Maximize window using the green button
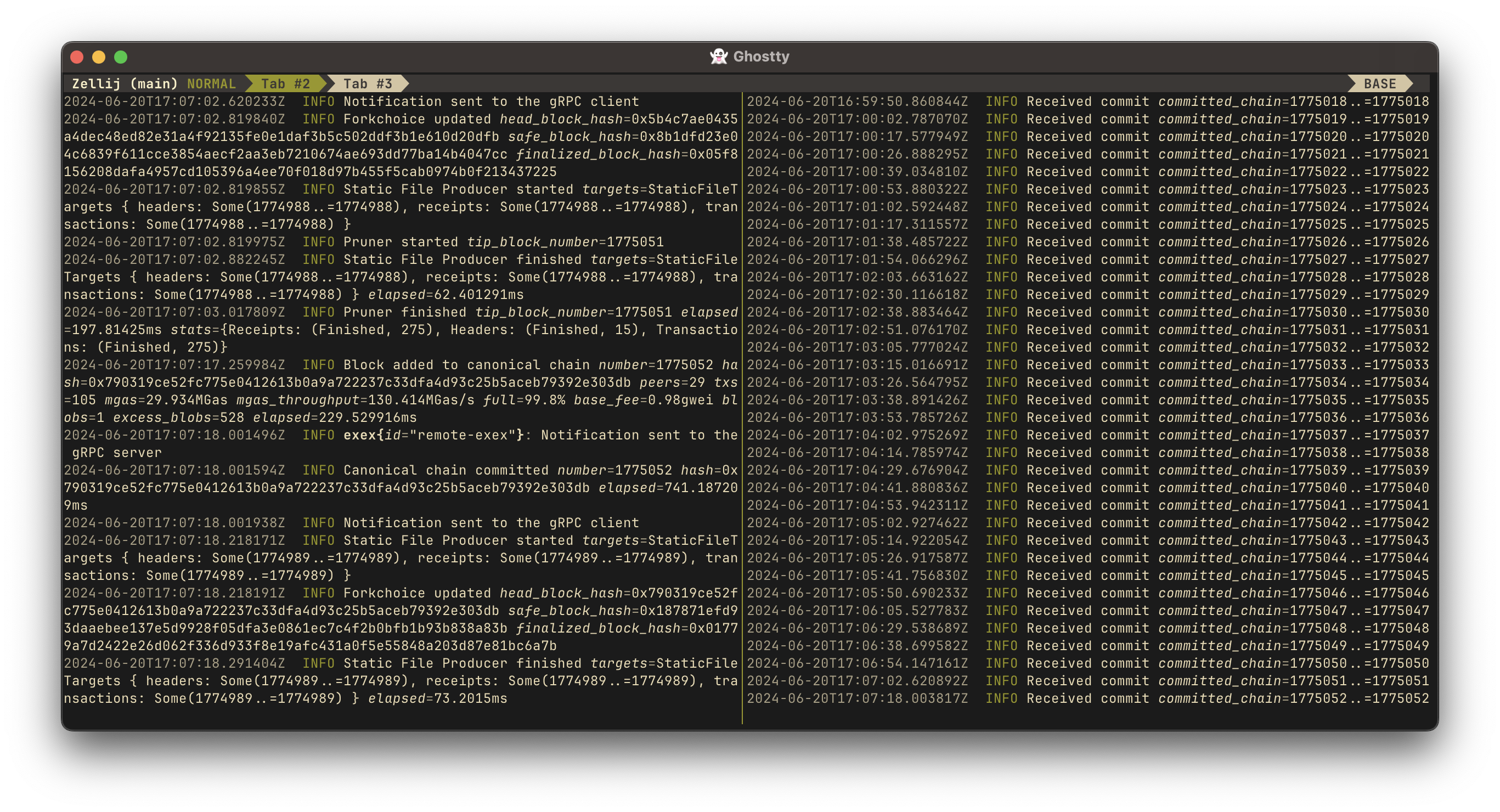Viewport: 1500px width, 812px height. pyautogui.click(x=121, y=57)
